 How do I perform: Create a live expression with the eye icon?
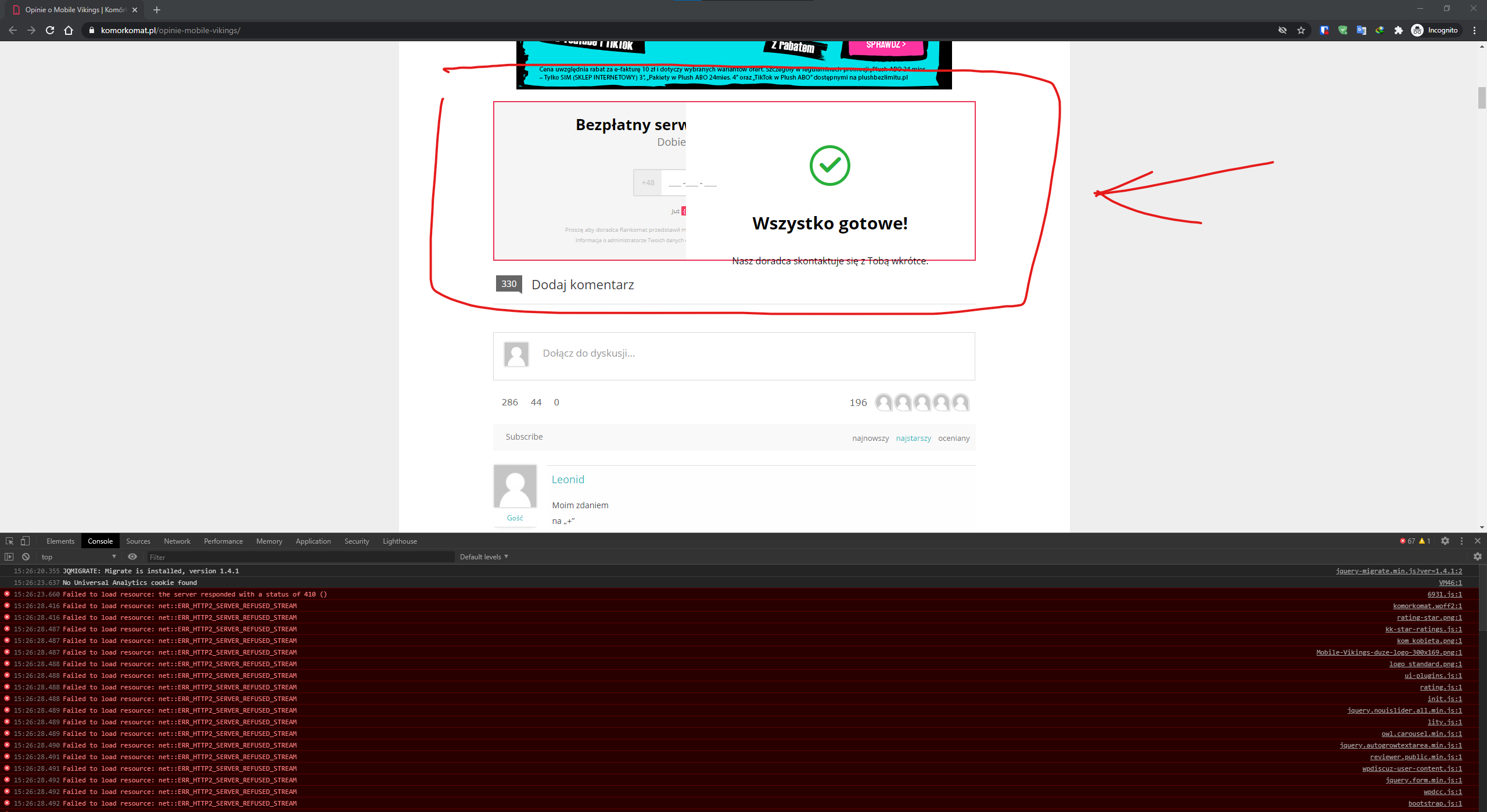tap(132, 556)
